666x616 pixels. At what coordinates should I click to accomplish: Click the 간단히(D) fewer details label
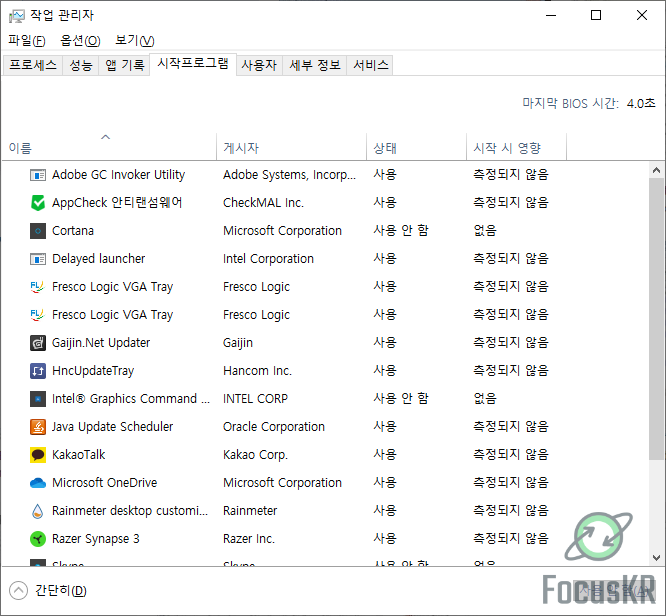coord(61,591)
